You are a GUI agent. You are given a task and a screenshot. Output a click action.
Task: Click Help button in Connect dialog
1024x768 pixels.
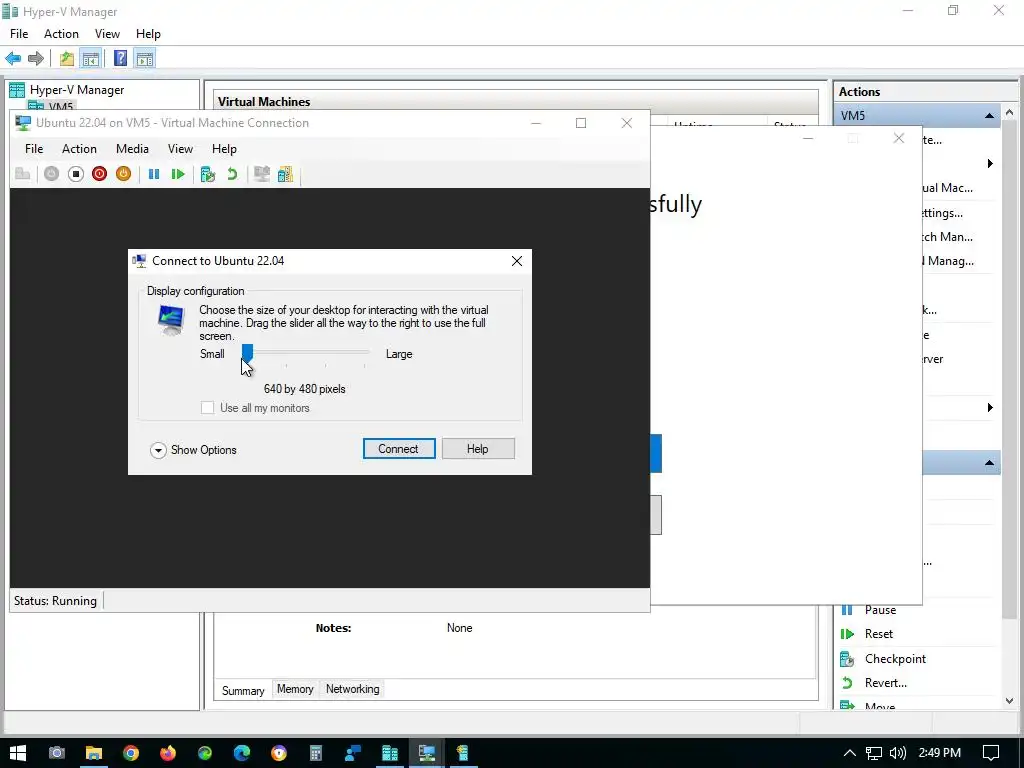tap(478, 449)
